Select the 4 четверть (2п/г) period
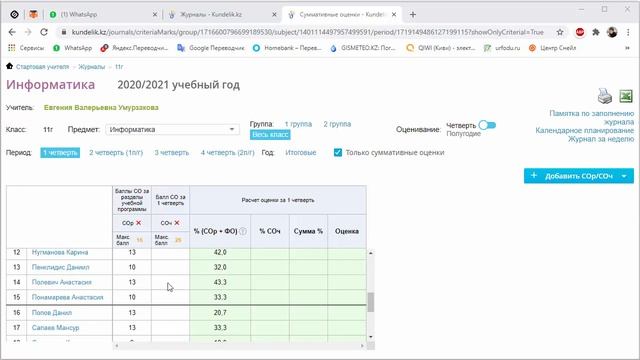640x360 pixels. pos(227,152)
